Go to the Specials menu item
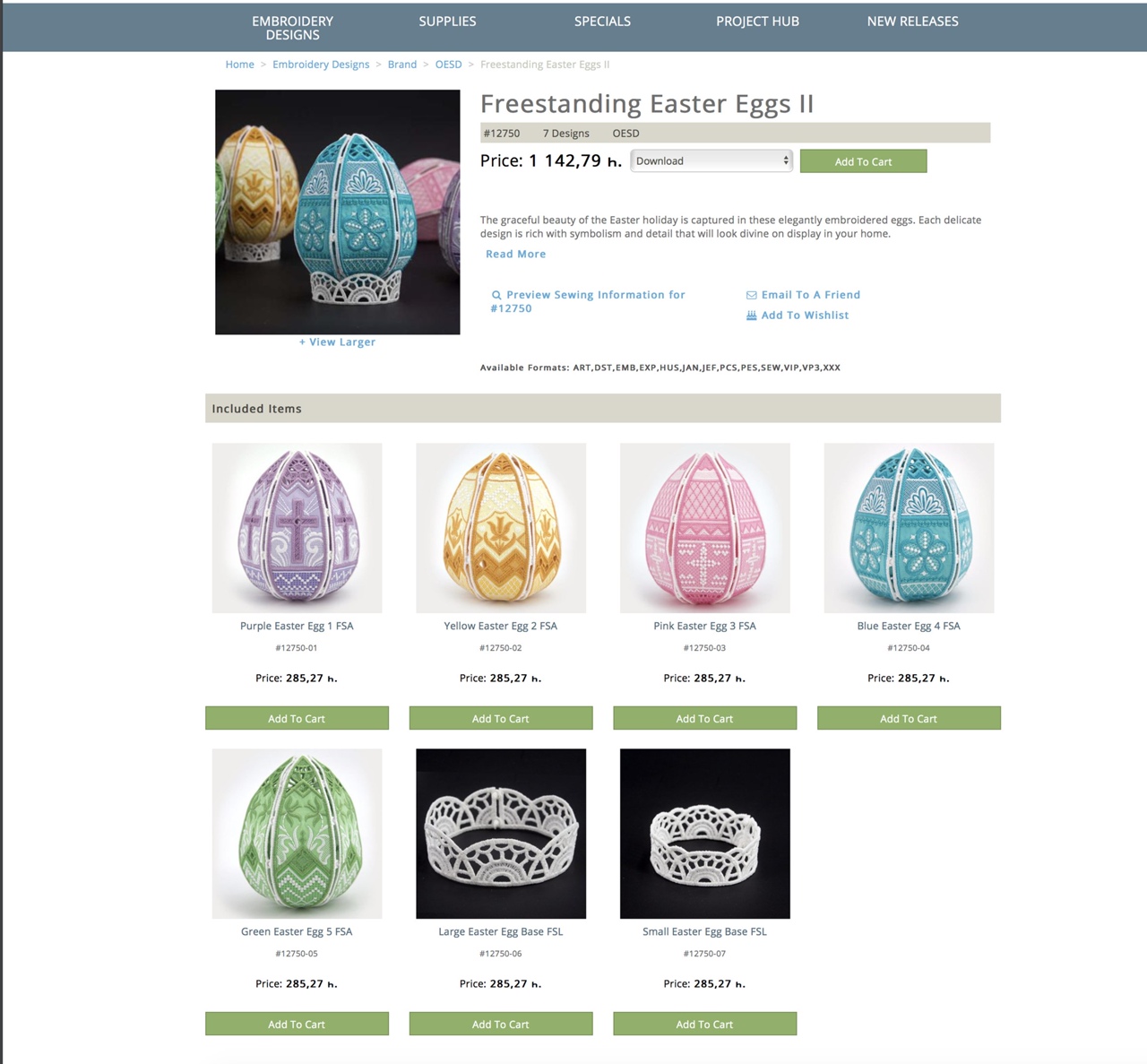Viewport: 1147px width, 1064px height. coord(602,22)
